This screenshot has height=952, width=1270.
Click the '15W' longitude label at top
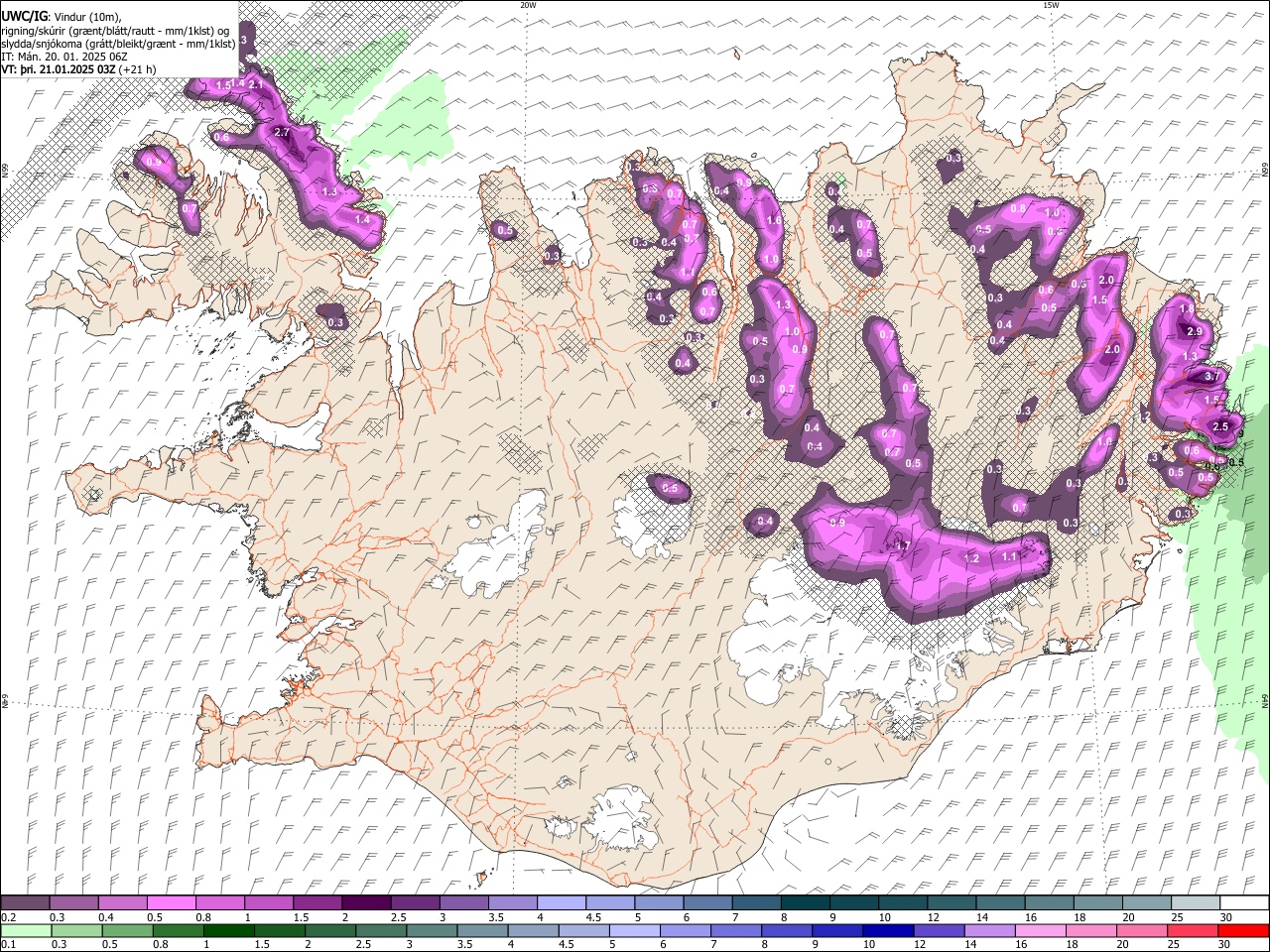pos(1051,5)
